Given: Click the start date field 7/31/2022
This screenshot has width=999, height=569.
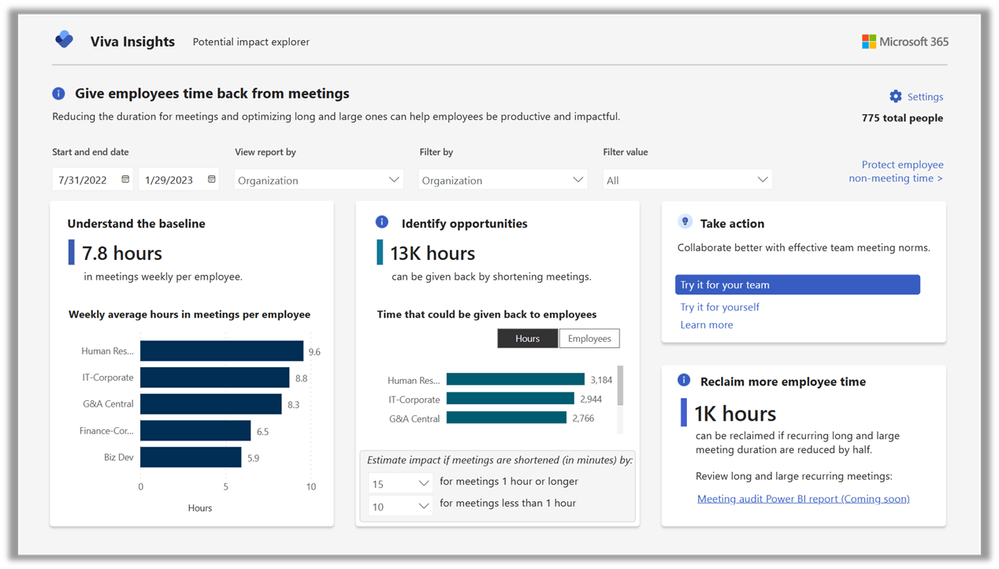Looking at the screenshot, I should tap(93, 180).
